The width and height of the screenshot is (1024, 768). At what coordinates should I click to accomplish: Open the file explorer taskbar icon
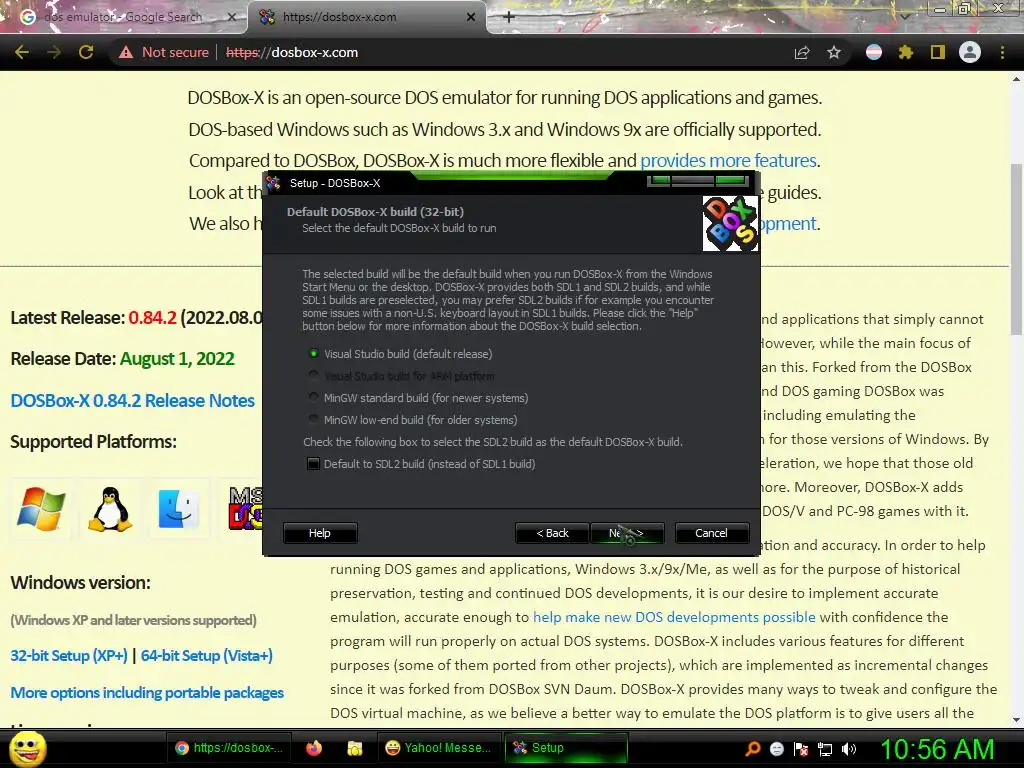coord(355,748)
